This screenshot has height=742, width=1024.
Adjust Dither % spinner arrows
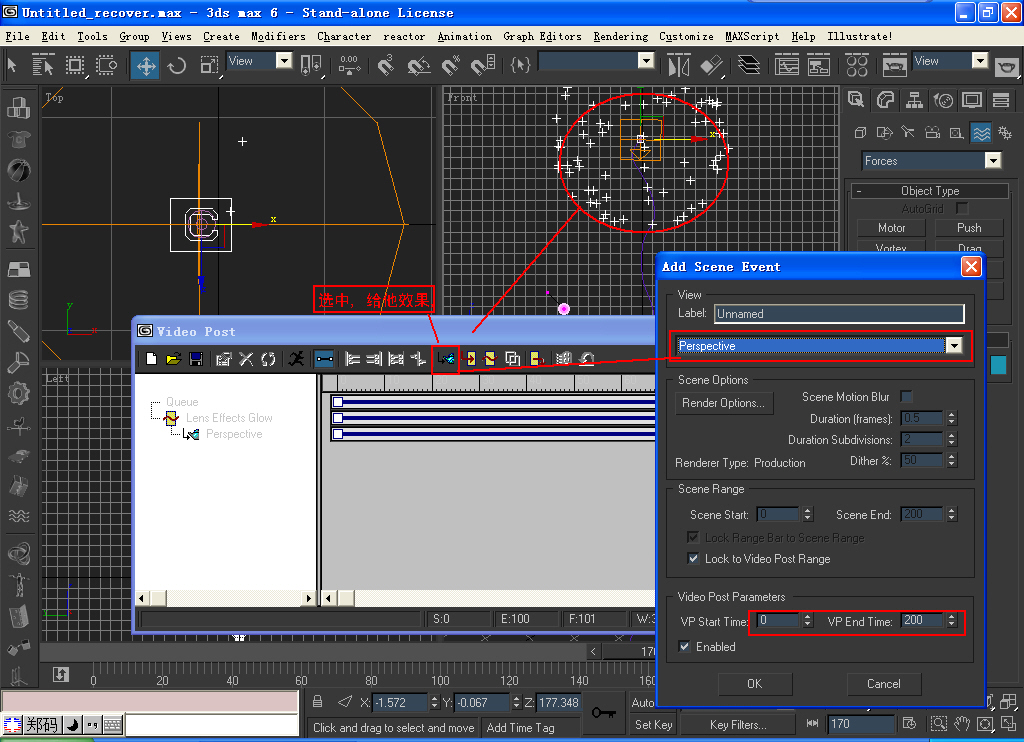click(x=952, y=460)
